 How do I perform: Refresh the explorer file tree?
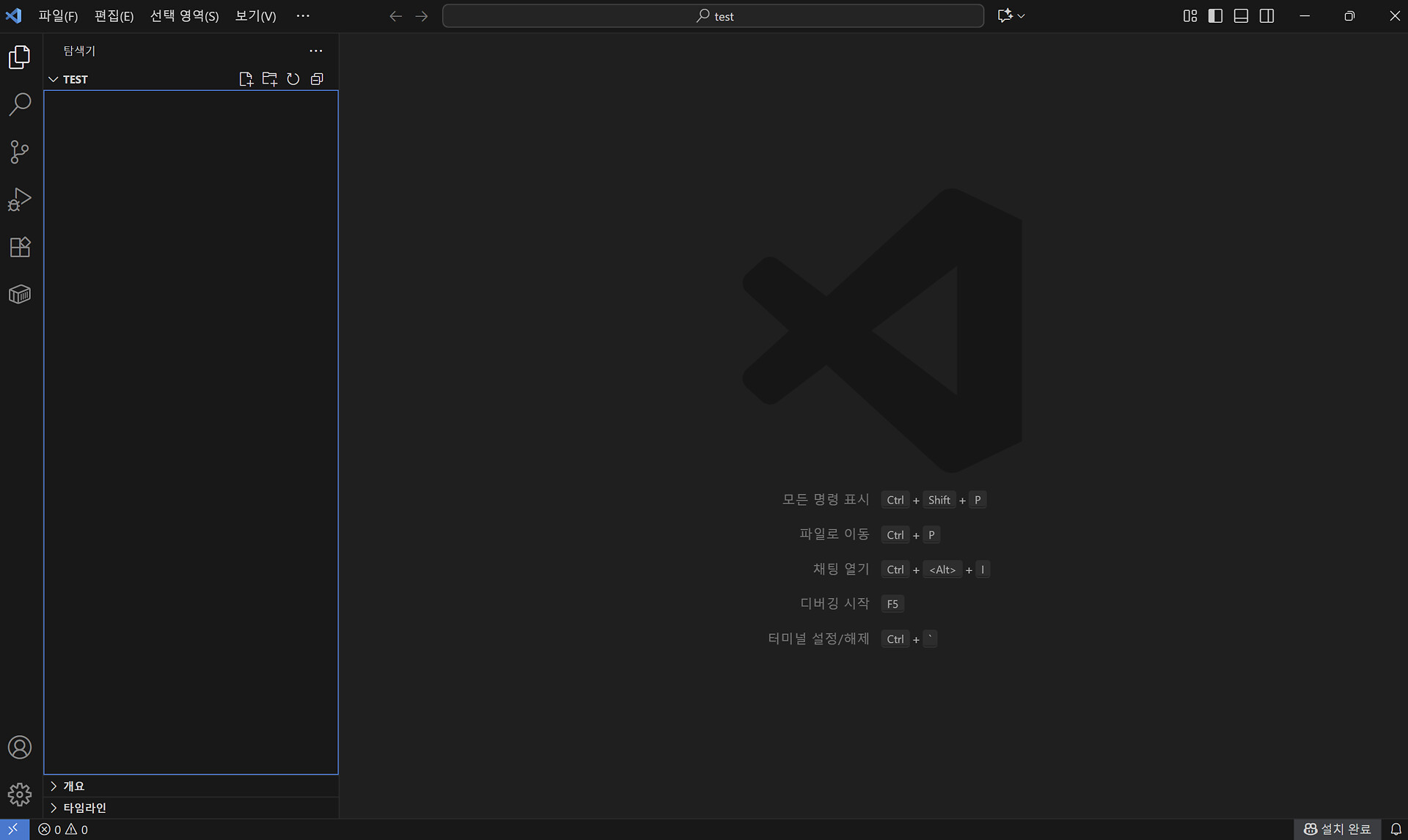click(293, 79)
